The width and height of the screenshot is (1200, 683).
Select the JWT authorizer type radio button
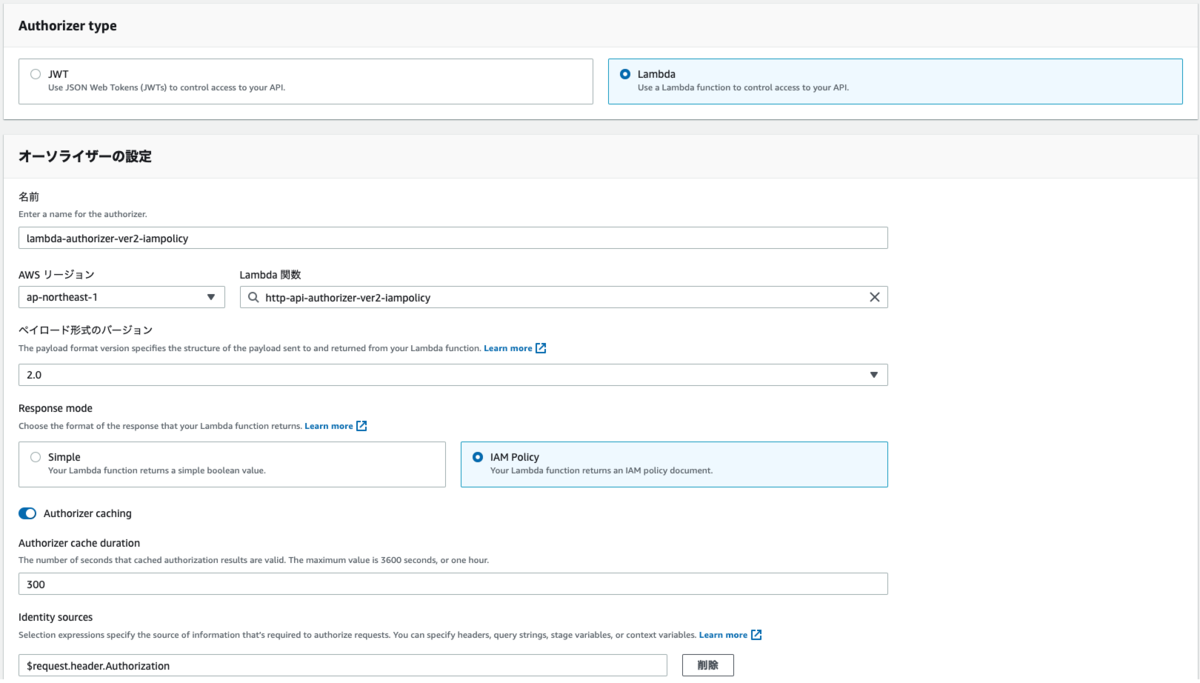click(36, 74)
